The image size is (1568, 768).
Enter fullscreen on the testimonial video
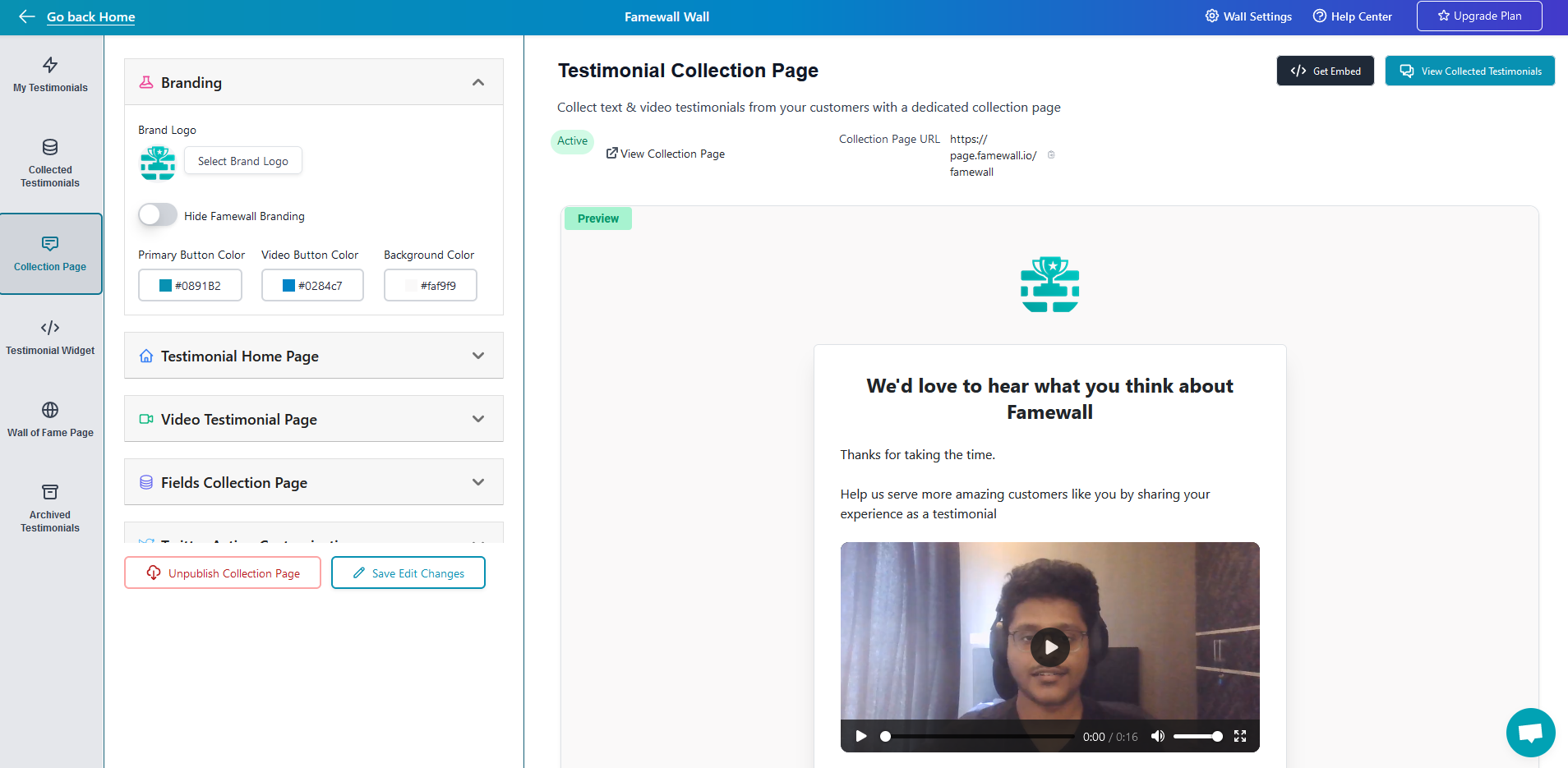pyautogui.click(x=1240, y=736)
